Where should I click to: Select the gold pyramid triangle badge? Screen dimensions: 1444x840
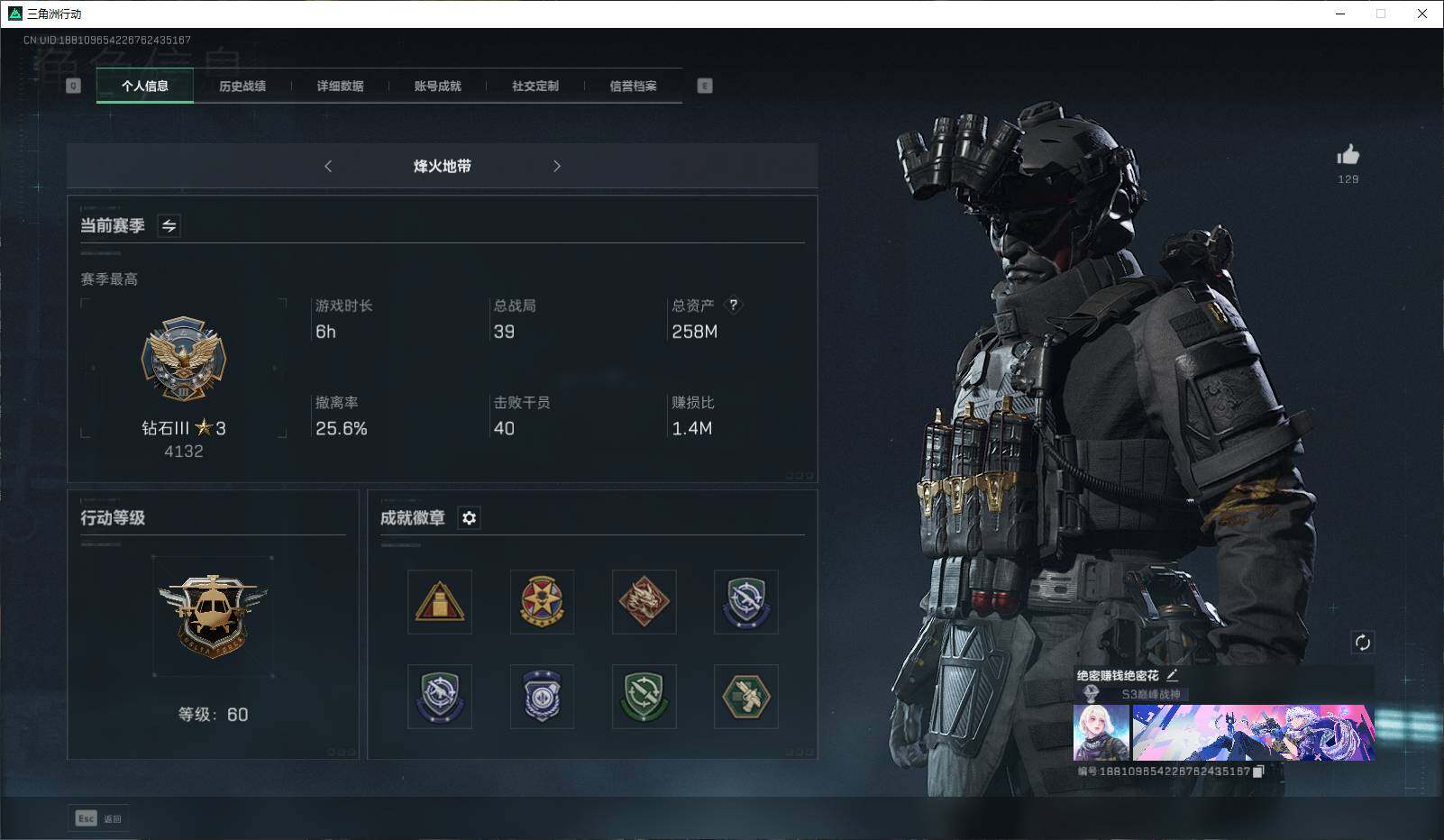pos(440,602)
